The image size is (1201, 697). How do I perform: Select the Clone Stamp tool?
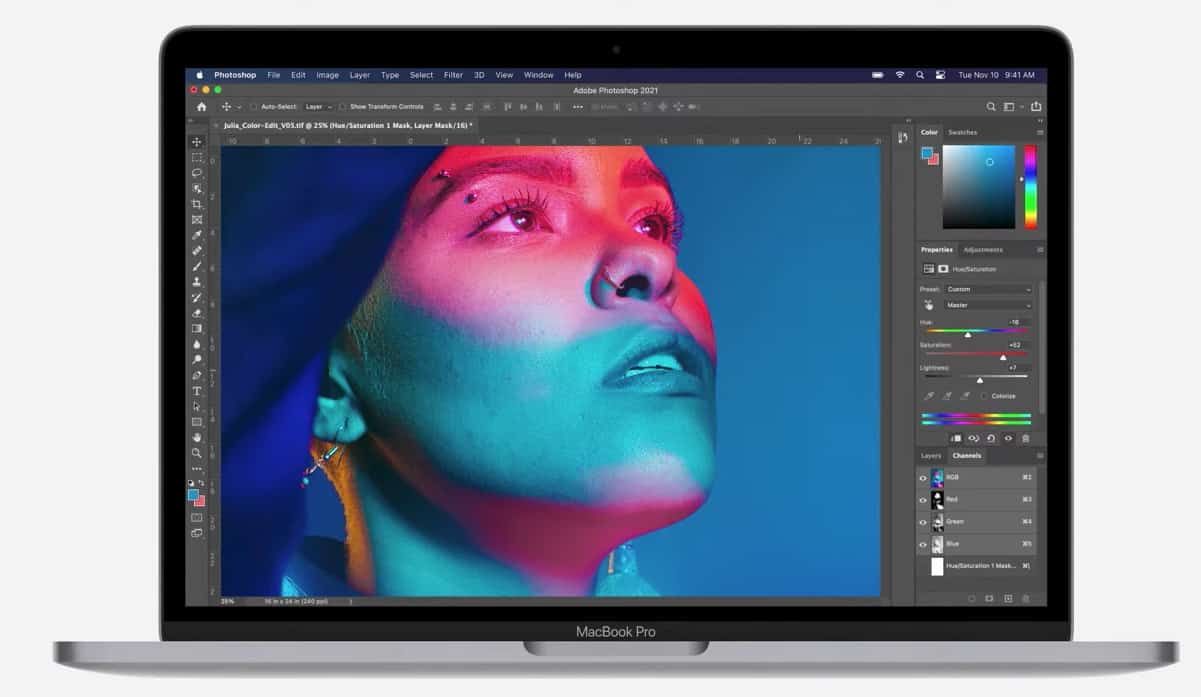click(197, 281)
